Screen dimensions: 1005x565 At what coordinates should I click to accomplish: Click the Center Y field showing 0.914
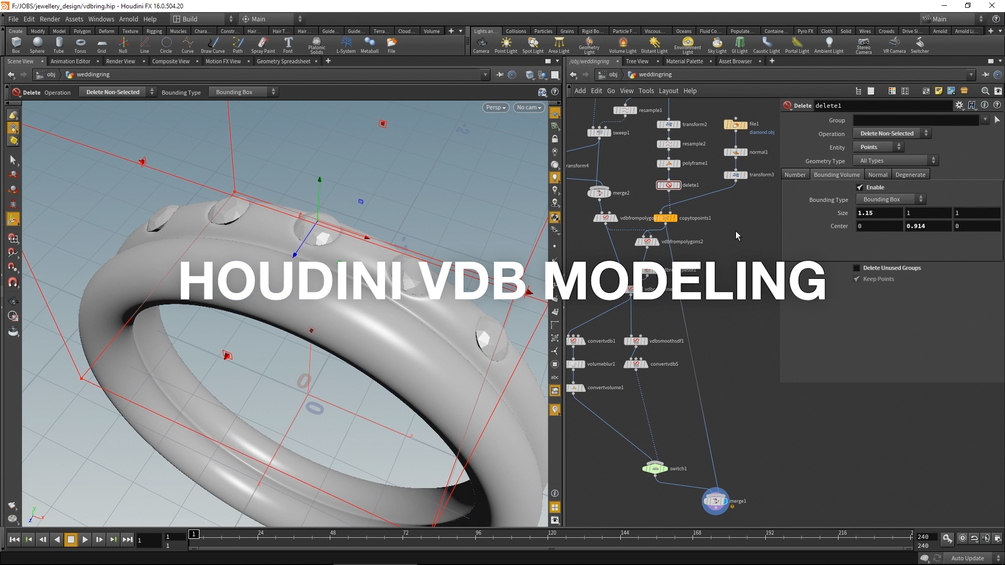pos(928,226)
